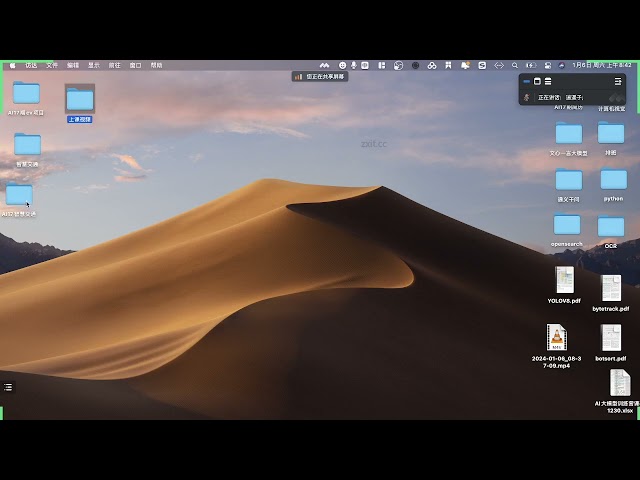Click the Spotlight search magnifier icon
This screenshot has height=480, width=640.
click(515, 65)
